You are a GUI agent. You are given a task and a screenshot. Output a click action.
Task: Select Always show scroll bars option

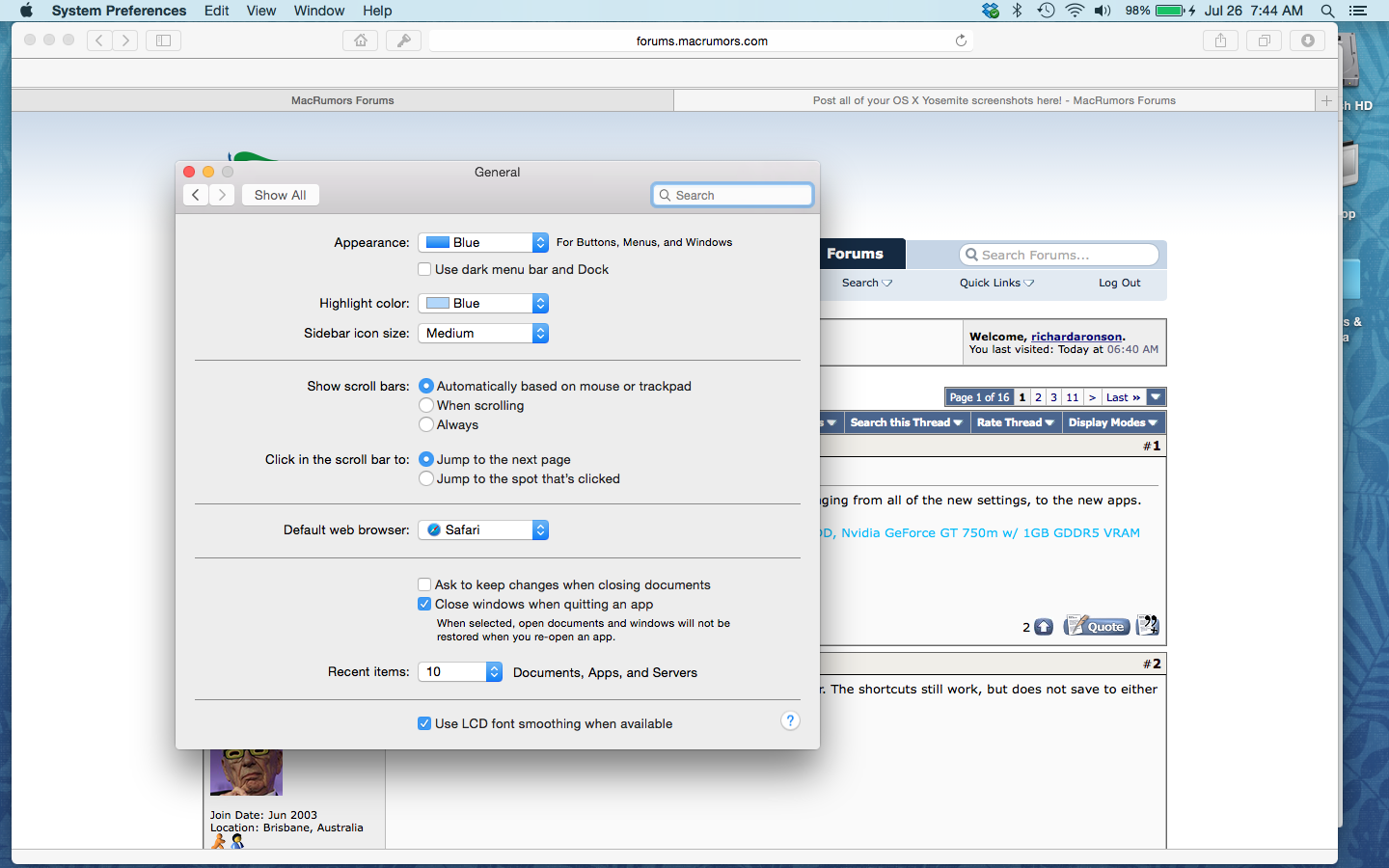tap(426, 424)
